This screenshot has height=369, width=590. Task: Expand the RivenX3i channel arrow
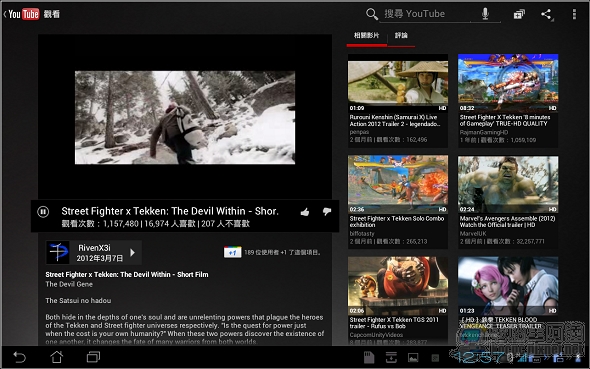[132, 252]
